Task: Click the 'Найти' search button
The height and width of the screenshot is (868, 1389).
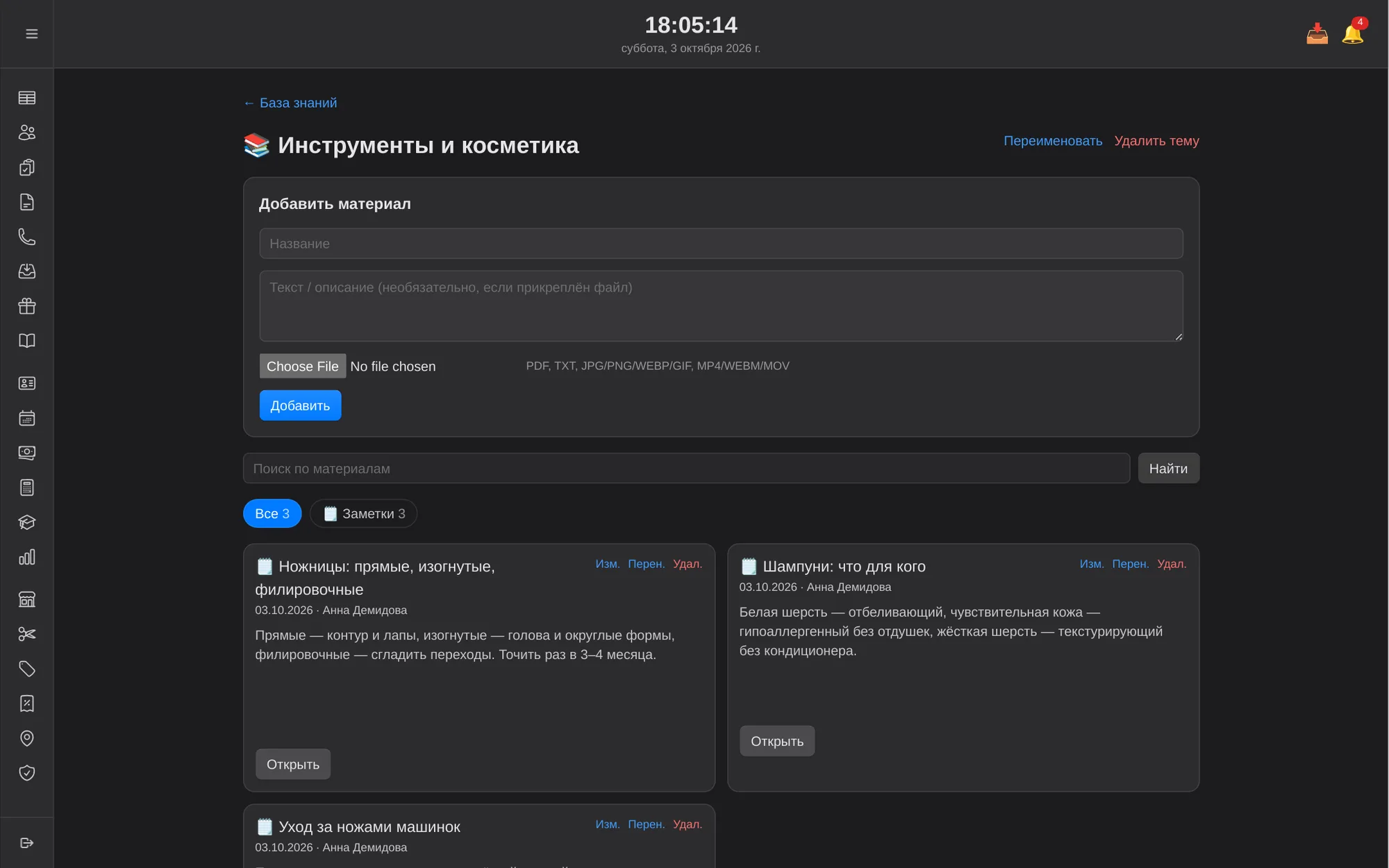Action: 1168,469
